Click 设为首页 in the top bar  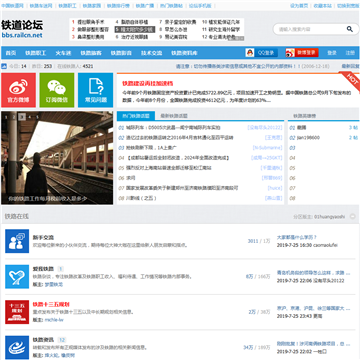(x=299, y=6)
